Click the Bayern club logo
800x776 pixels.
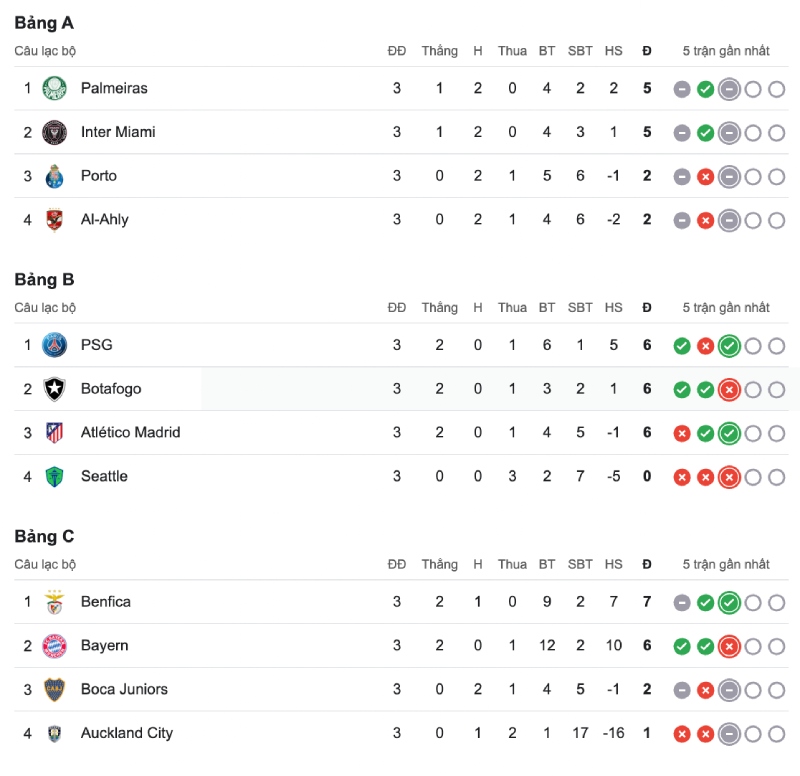point(54,646)
